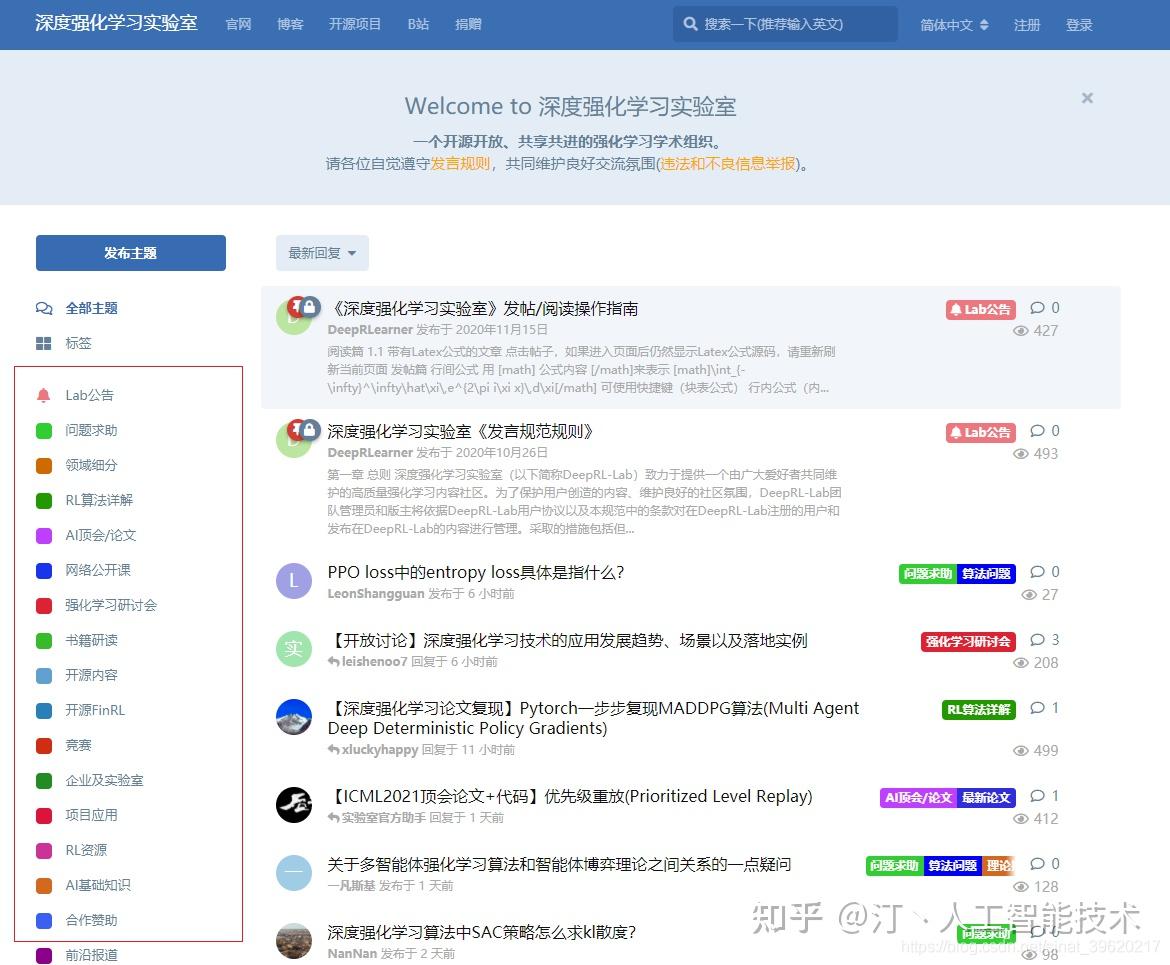Viewport: 1170px width, 965px height.
Task: Click the purple AI顶会/论文 category icon
Action: 42,535
